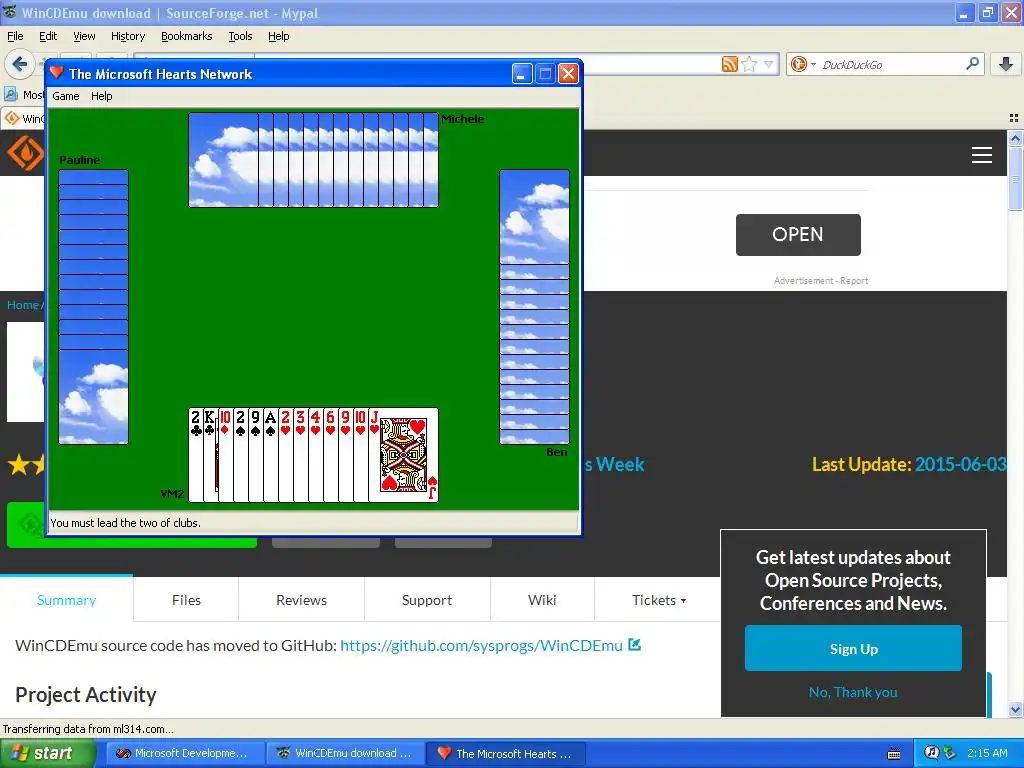Select the king of clubs card
This screenshot has height=768, width=1024.
[210, 455]
